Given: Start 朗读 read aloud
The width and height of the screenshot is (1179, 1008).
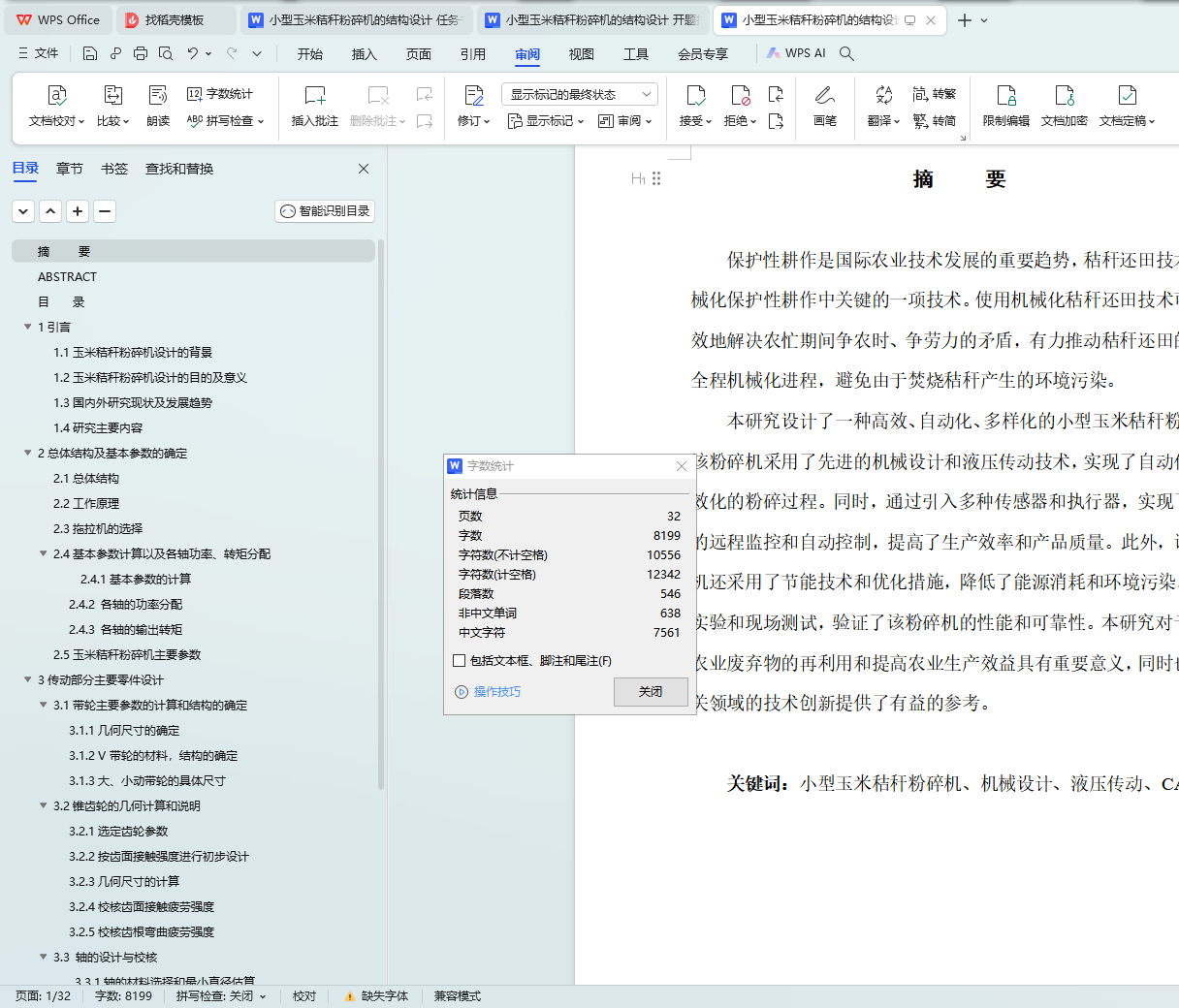Looking at the screenshot, I should point(158,107).
